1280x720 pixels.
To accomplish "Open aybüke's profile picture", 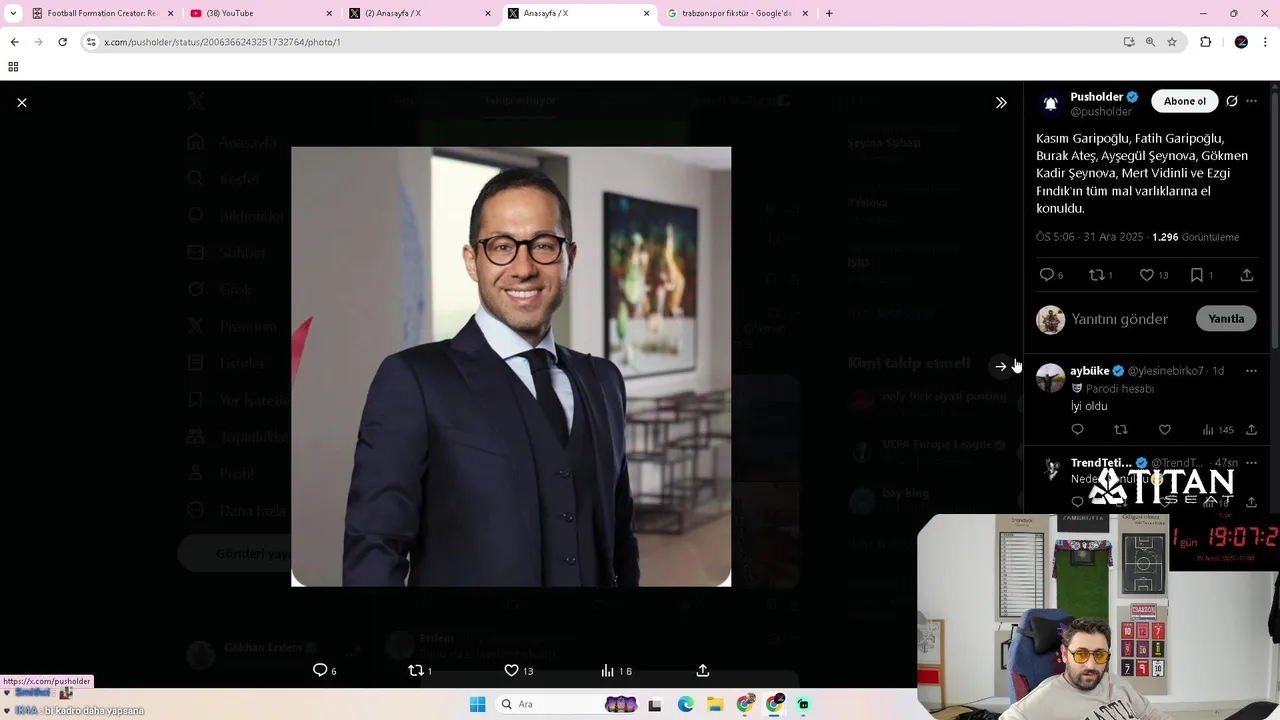I will (x=1050, y=378).
